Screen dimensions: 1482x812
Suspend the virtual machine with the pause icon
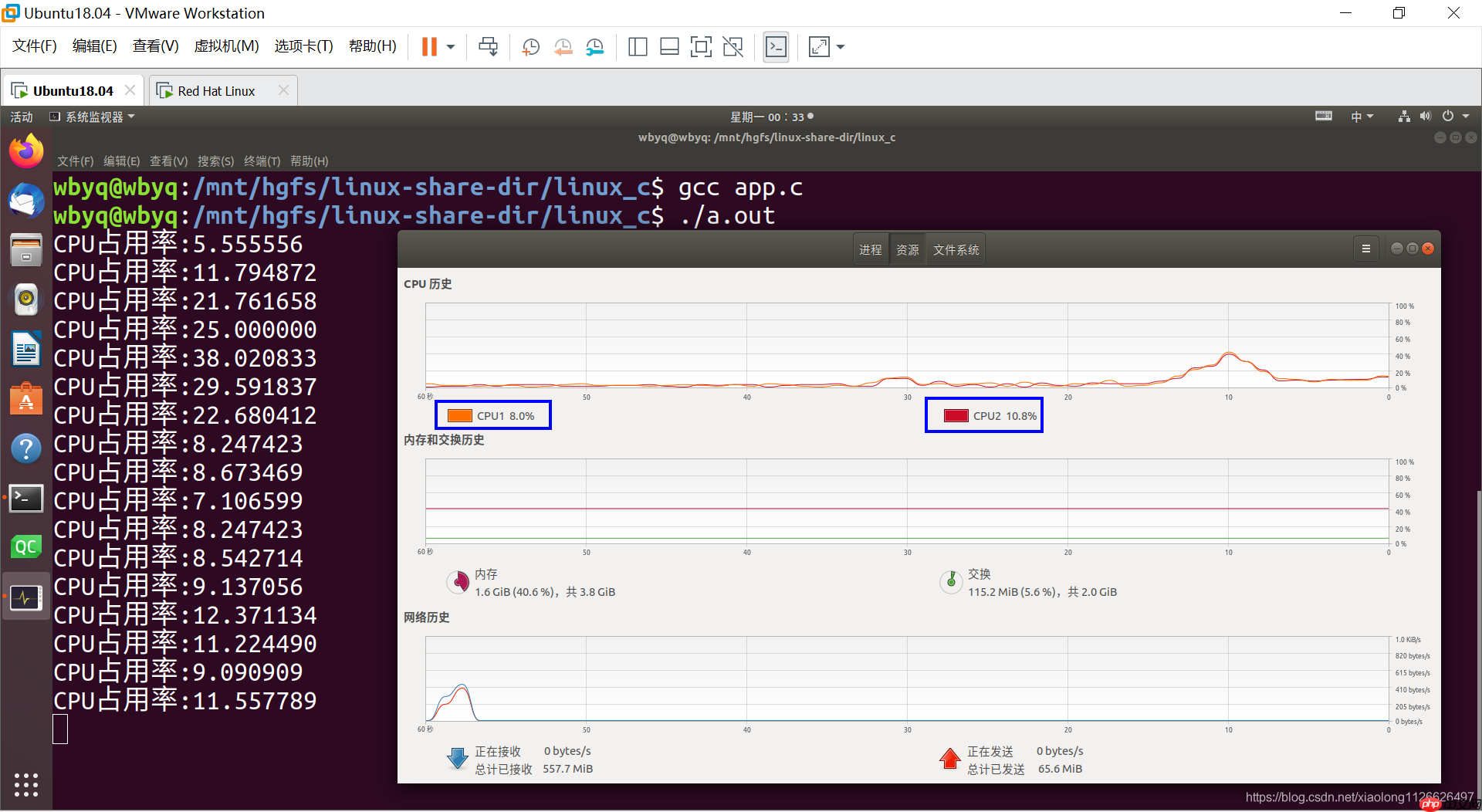[x=430, y=46]
